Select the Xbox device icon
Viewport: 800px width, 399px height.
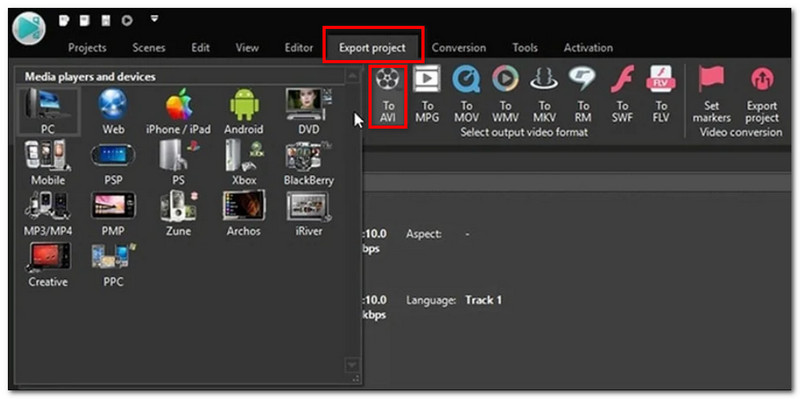244,162
